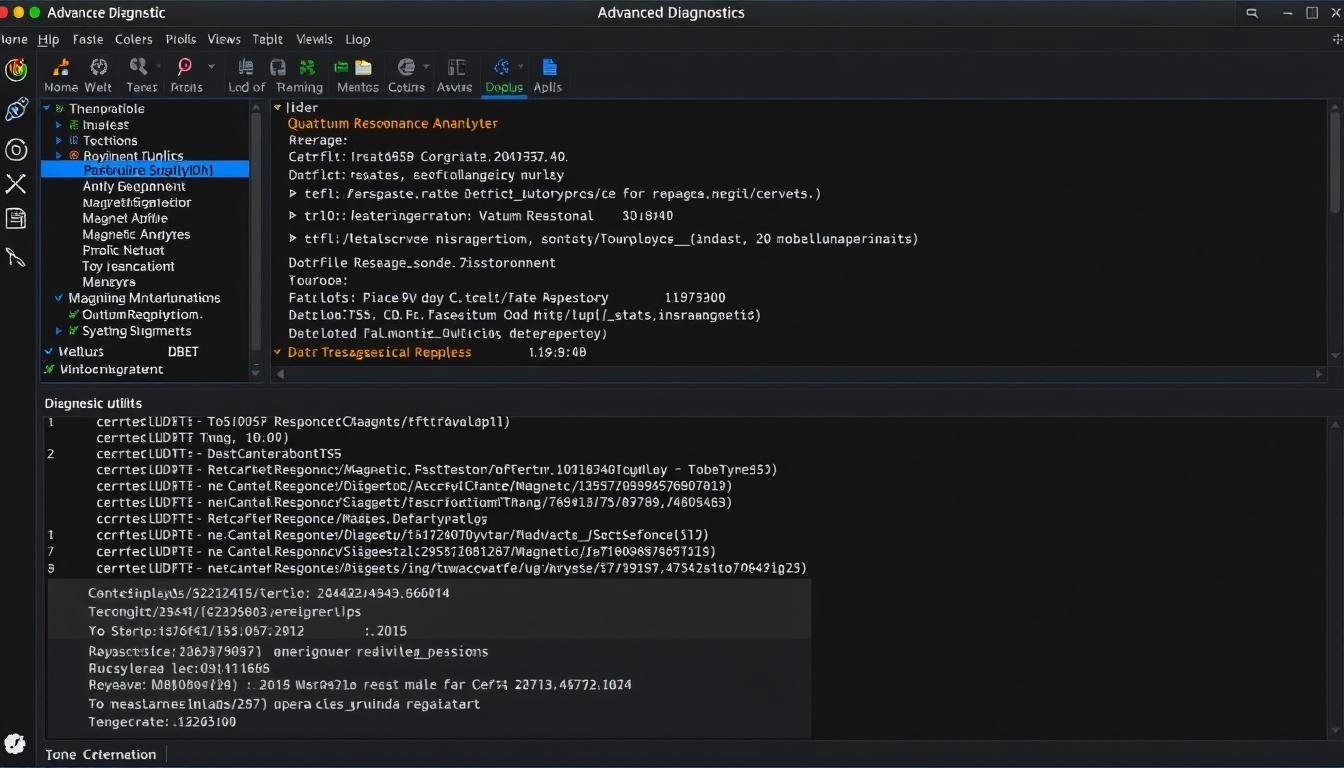1344x768 pixels.
Task: Click the Asvus toolbar icon
Action: pyautogui.click(x=456, y=68)
